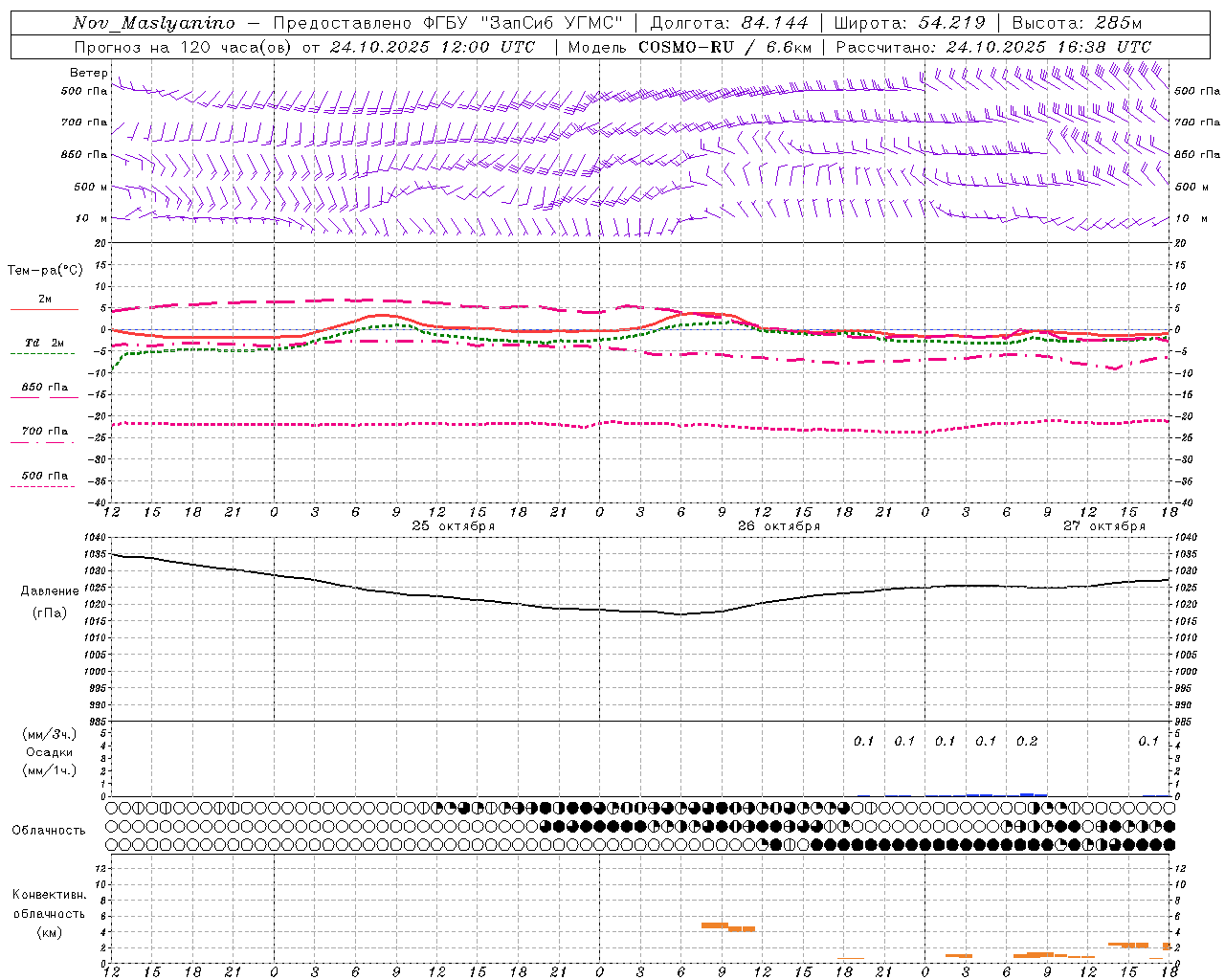Screen dimensions: 1225x980
Task: Click the Ветер panel label
Action: [88, 73]
